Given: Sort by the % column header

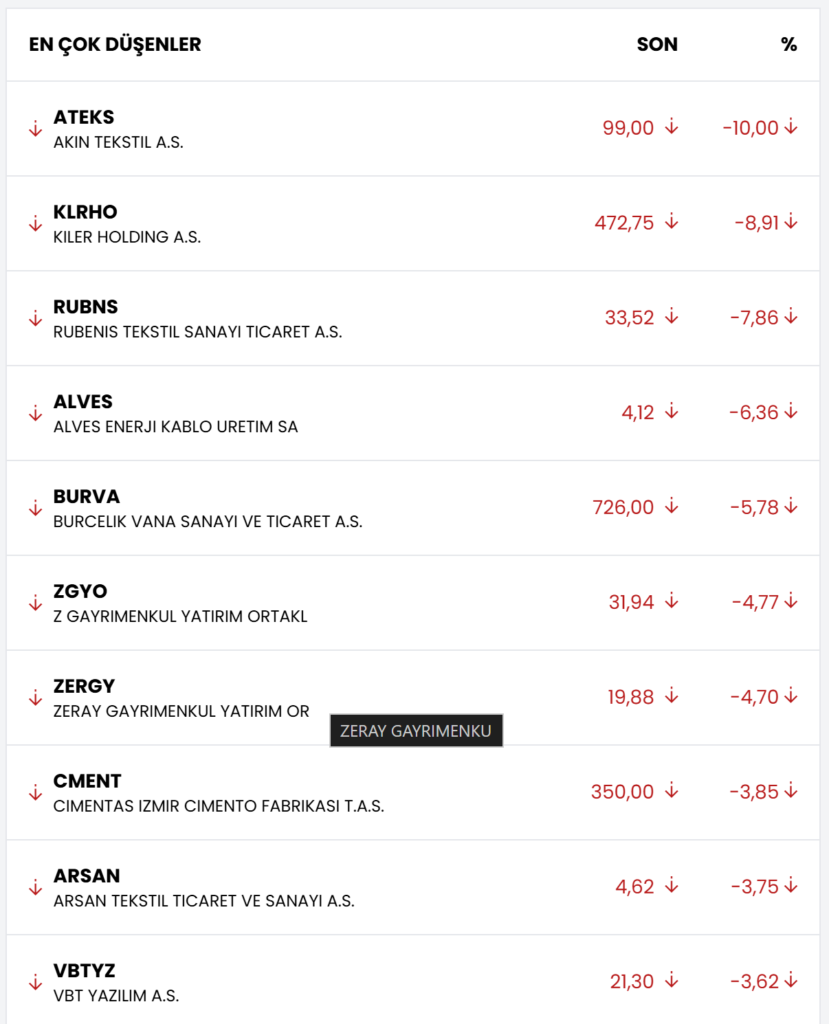Looking at the screenshot, I should pos(789,45).
